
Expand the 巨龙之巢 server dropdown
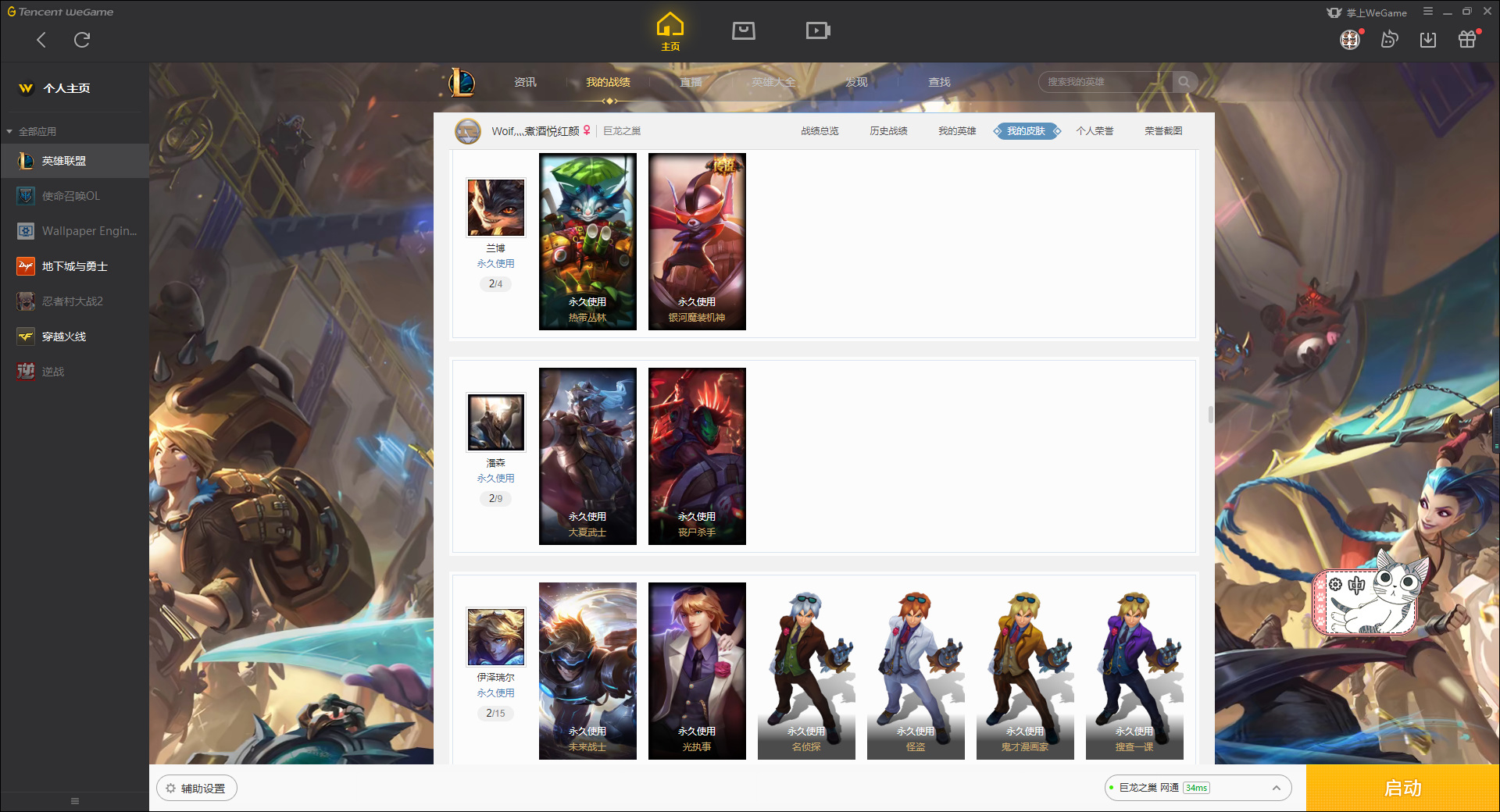1197,788
